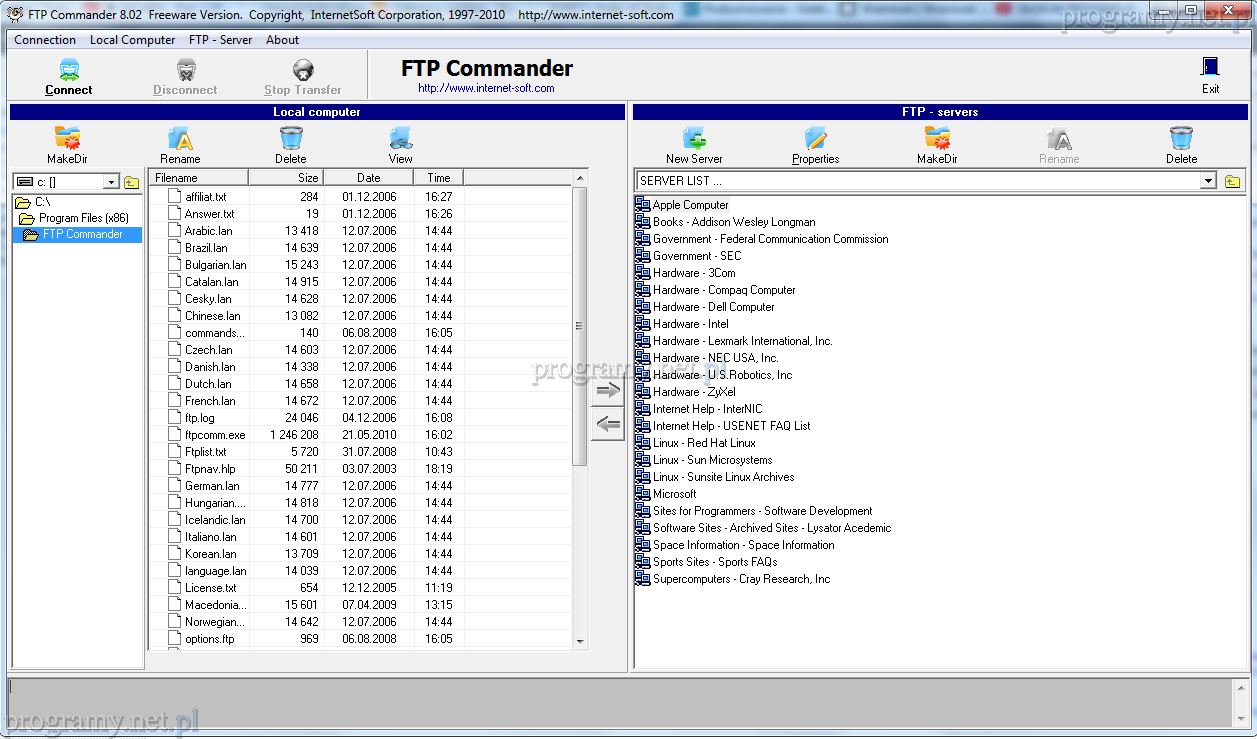Select the ftpcomm.exe file

(x=214, y=435)
